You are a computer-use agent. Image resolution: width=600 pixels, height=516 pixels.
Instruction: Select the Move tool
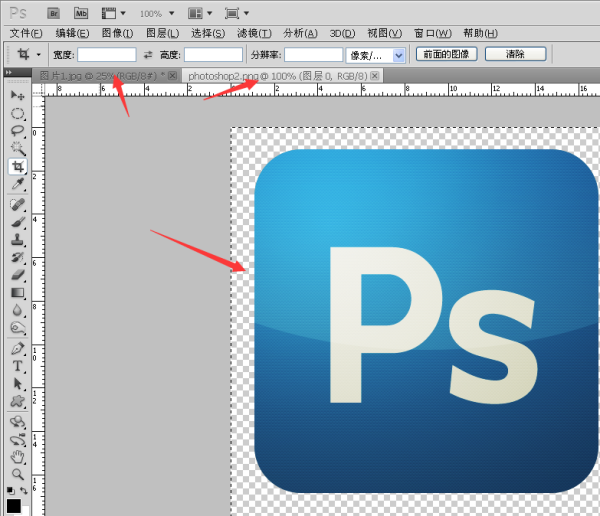coord(17,95)
